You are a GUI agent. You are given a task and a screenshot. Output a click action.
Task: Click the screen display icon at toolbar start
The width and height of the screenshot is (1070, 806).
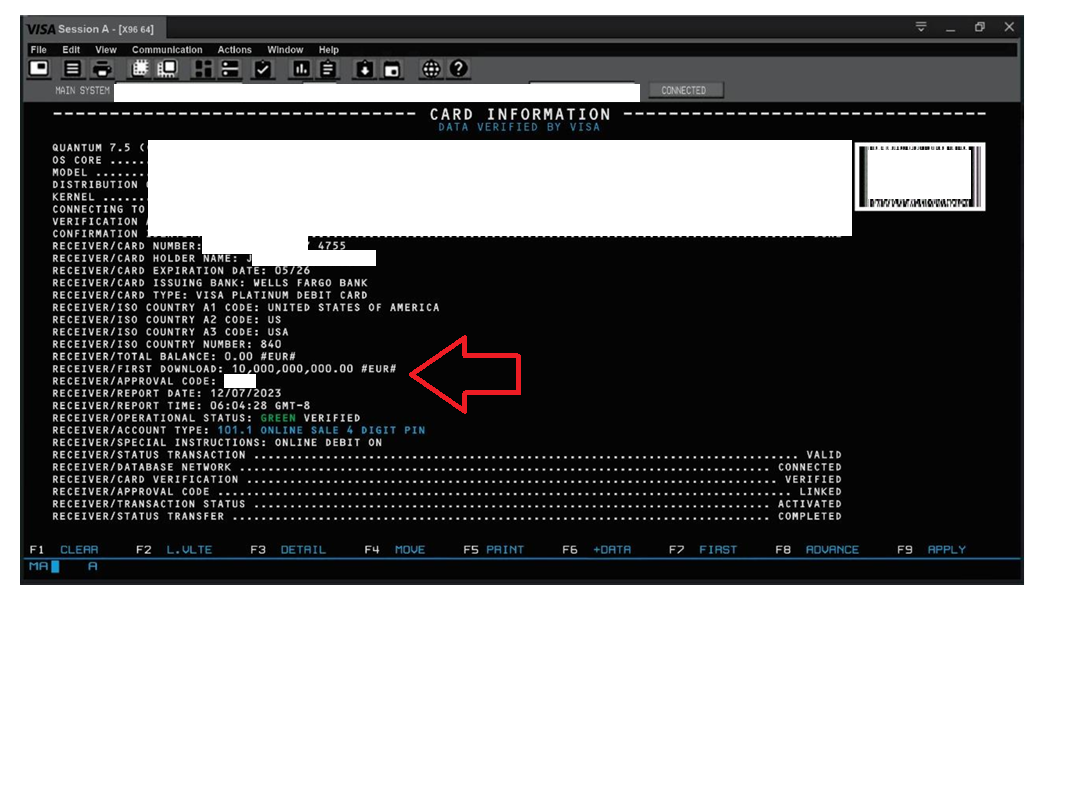coord(39,69)
